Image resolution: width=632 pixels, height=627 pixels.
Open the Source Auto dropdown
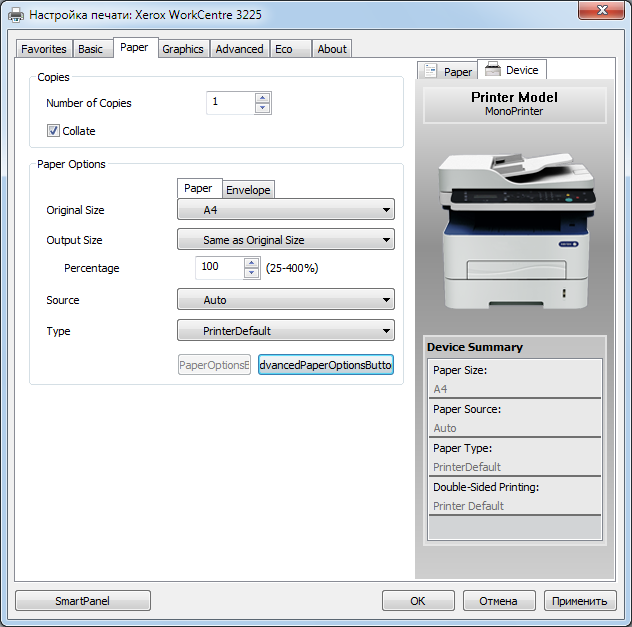[x=286, y=300]
